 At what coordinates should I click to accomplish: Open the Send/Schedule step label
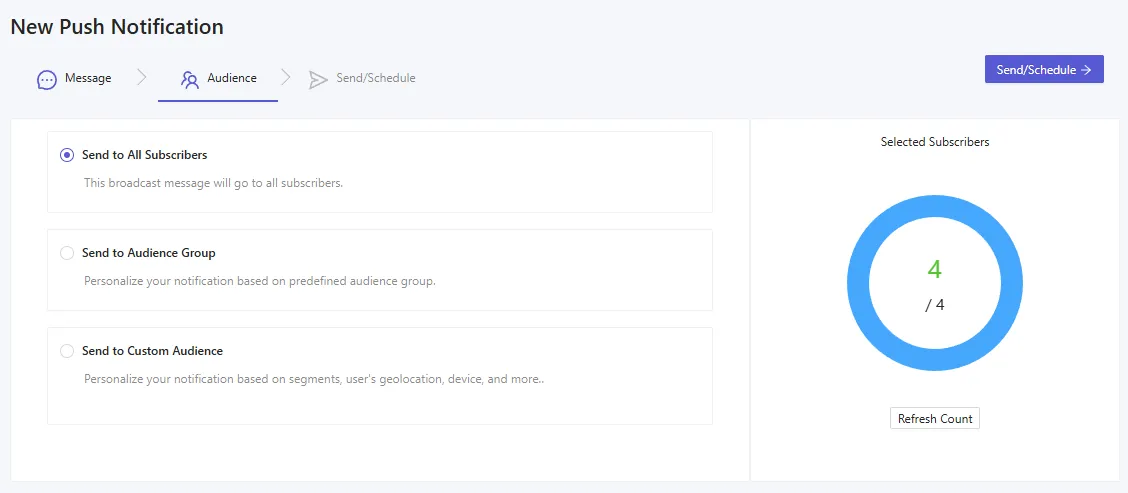pos(375,78)
